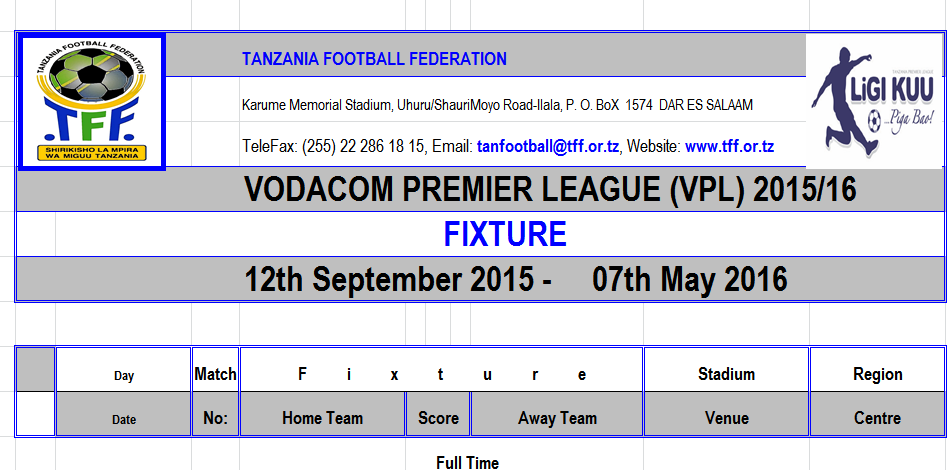Click the Home Team header cell
This screenshot has height=470, width=947.
coord(322,419)
